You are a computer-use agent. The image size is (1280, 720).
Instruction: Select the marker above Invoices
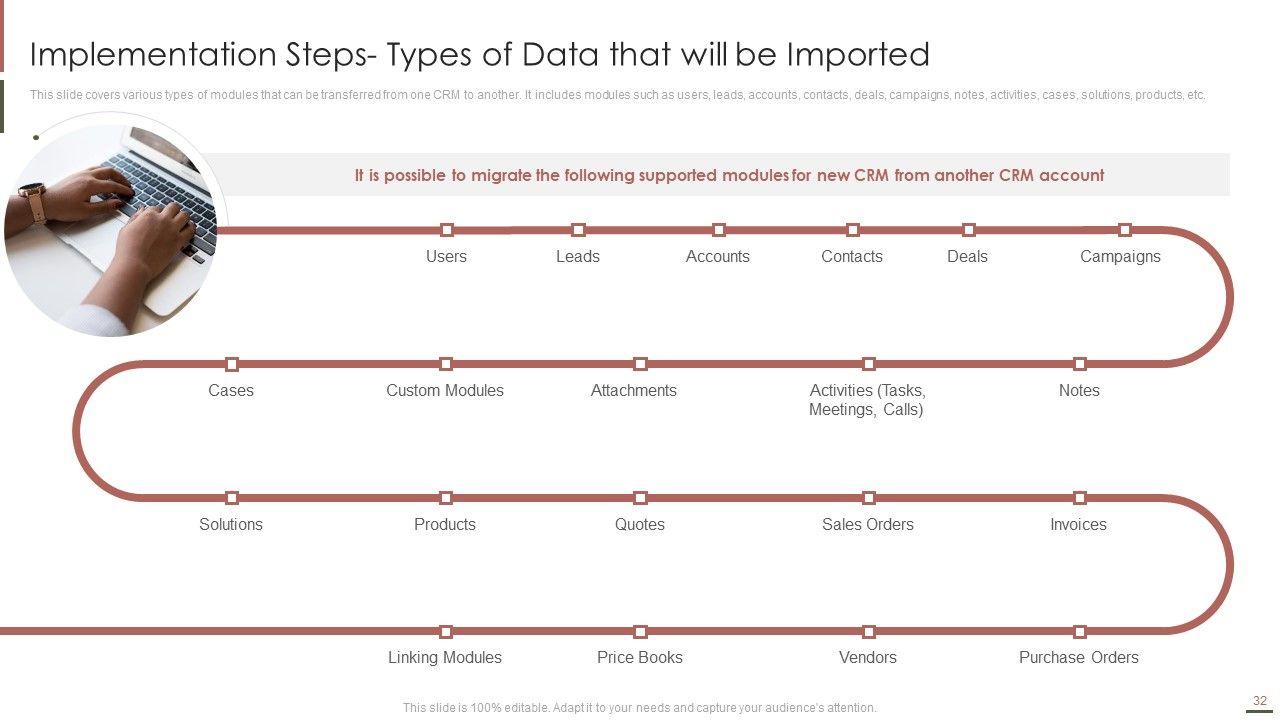pyautogui.click(x=1080, y=498)
